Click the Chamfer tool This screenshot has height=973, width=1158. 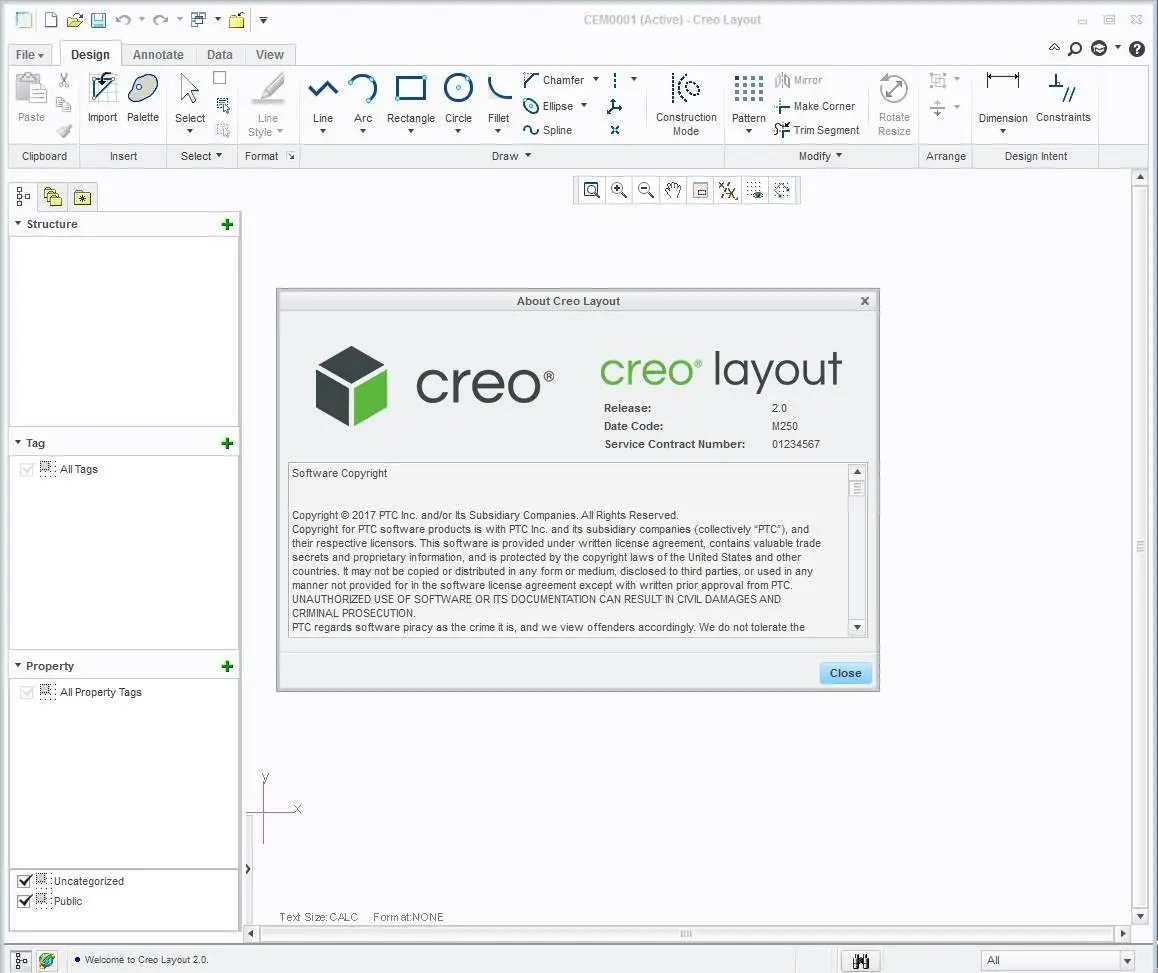(x=554, y=80)
